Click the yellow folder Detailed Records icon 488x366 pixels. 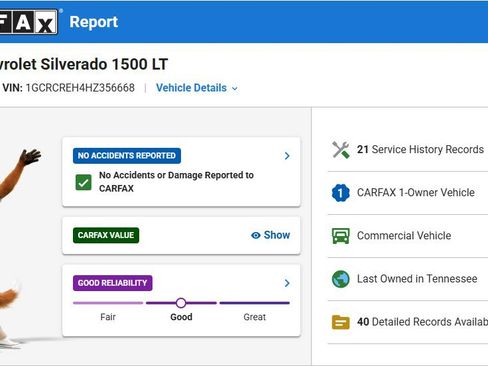[341, 322]
